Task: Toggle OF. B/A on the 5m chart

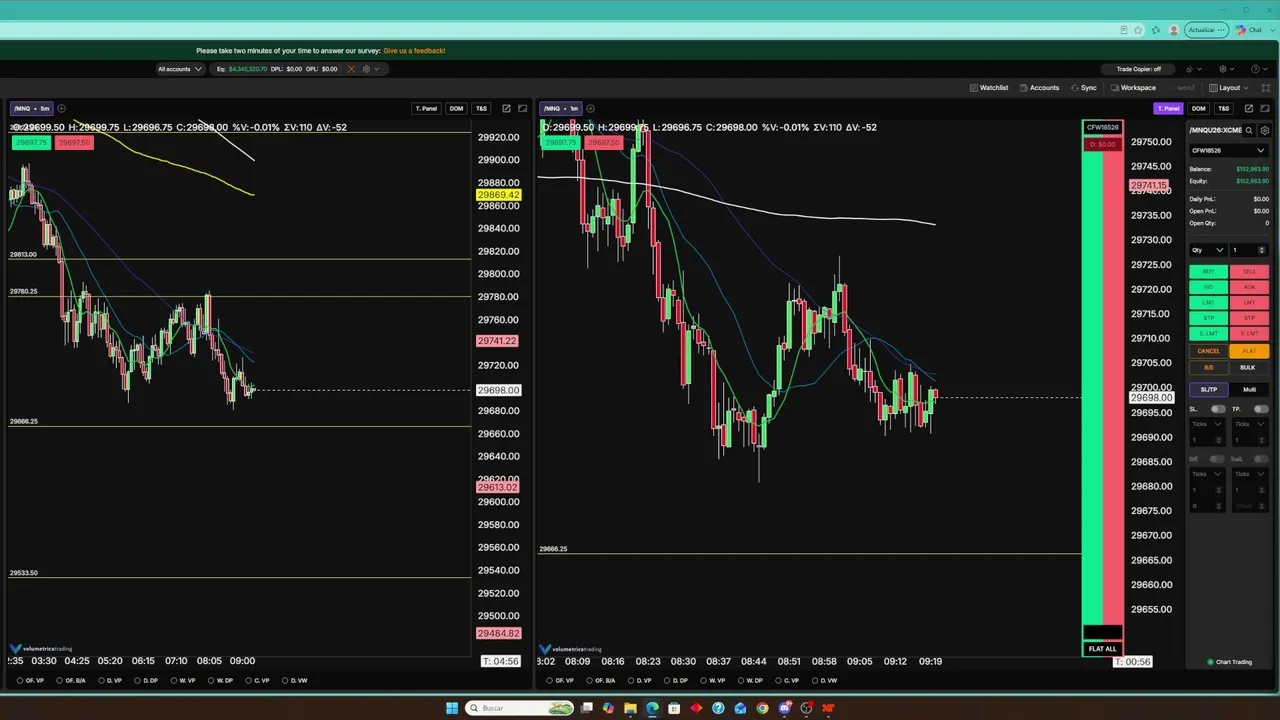Action: [71, 680]
